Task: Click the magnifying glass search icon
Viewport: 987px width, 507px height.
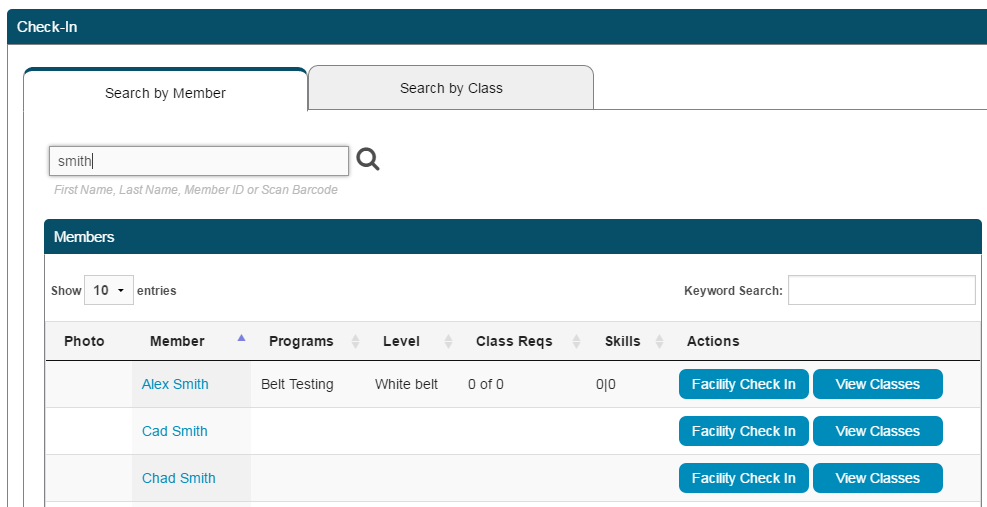Action: point(368,159)
